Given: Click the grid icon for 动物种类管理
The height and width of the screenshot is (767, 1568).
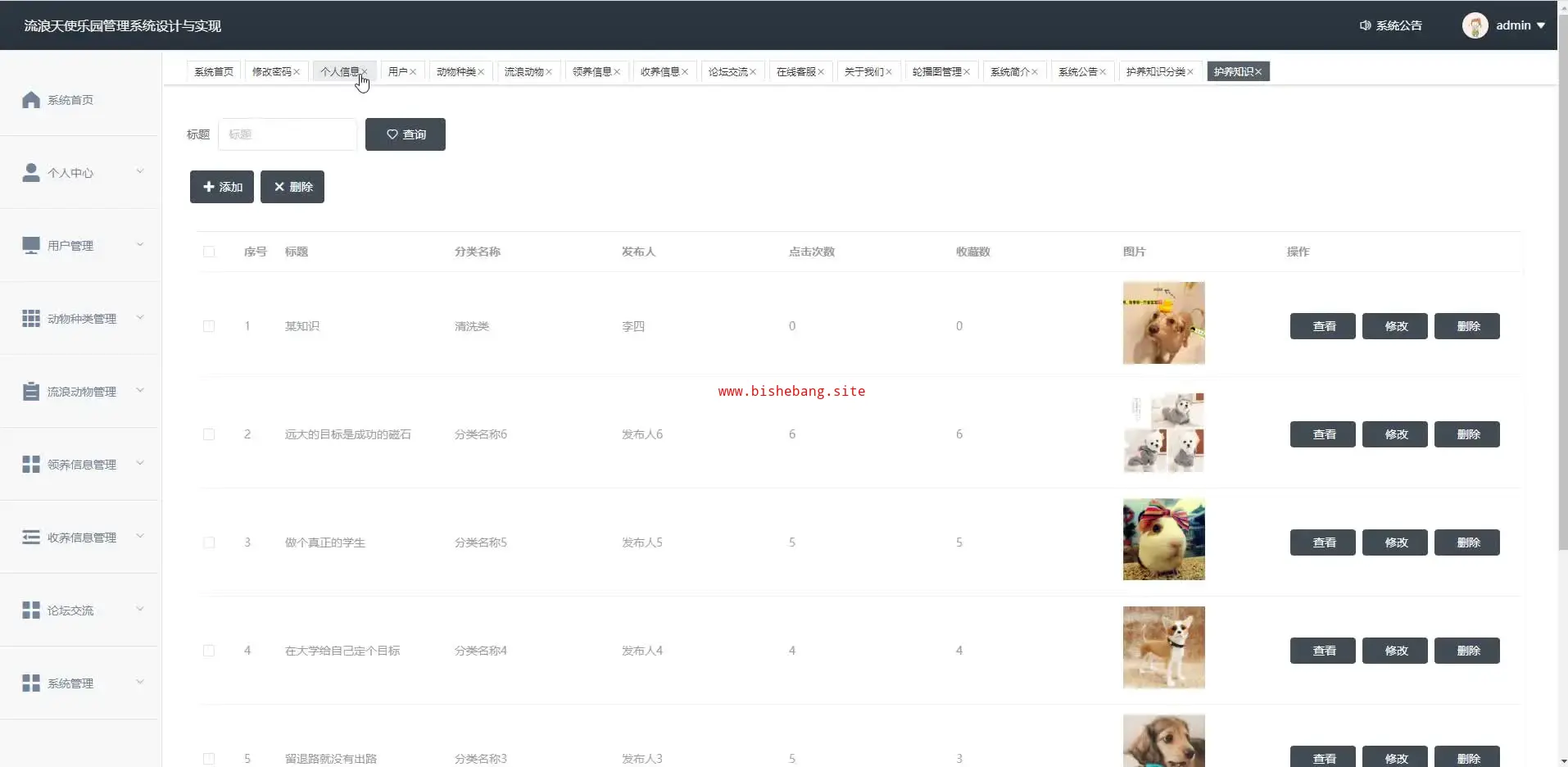Looking at the screenshot, I should point(31,318).
